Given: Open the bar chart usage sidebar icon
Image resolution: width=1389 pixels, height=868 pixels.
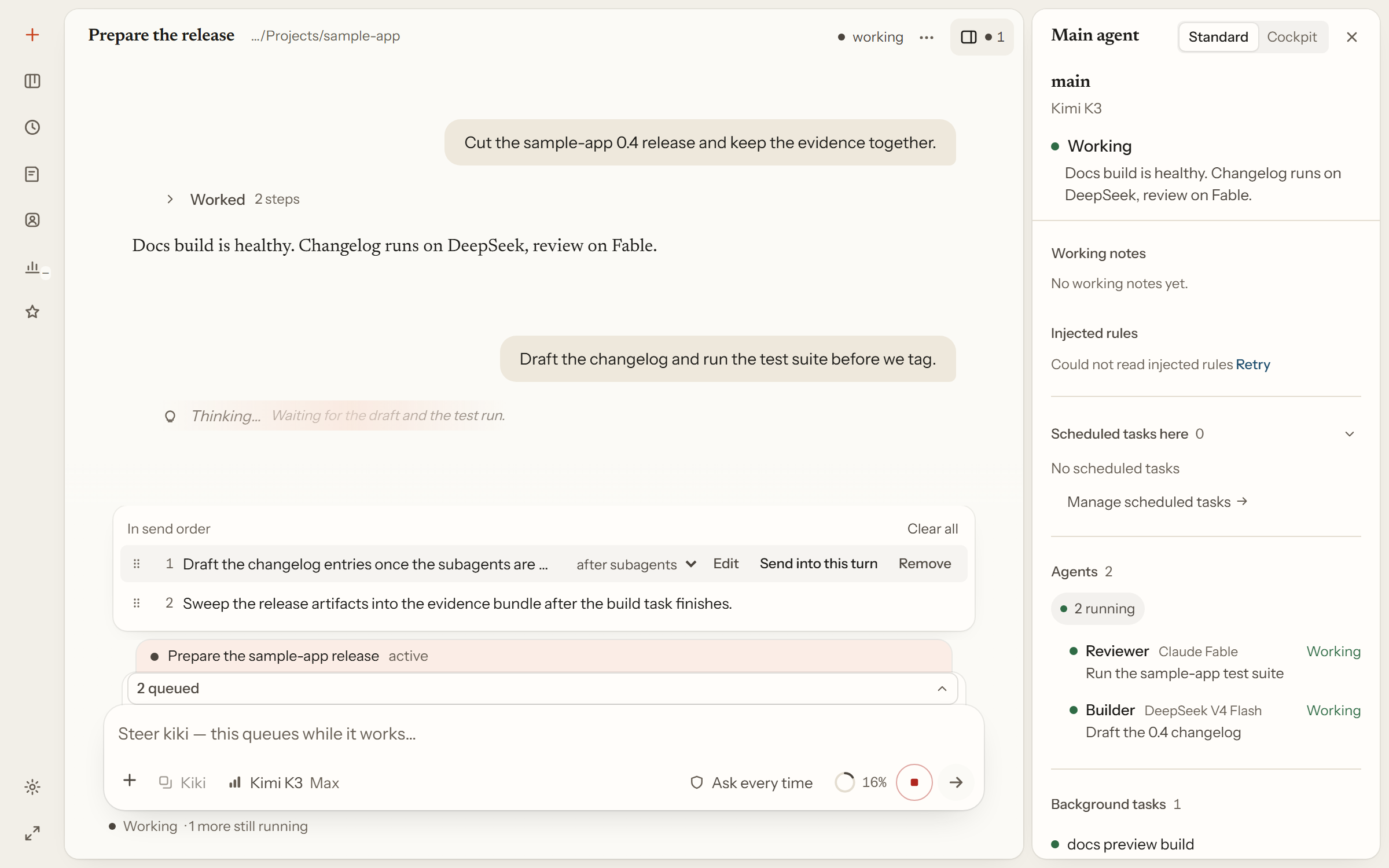Looking at the screenshot, I should pos(32,267).
